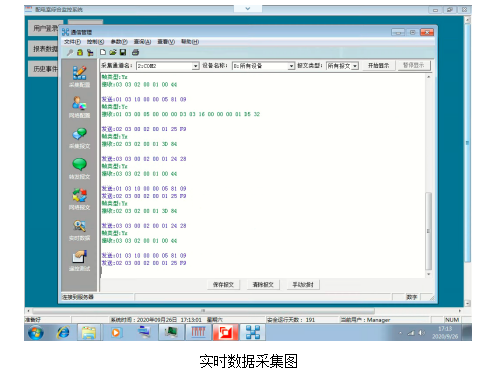Expand the 采集通道名 COM2 dropdown
This screenshot has width=504, height=390.
(196, 66)
